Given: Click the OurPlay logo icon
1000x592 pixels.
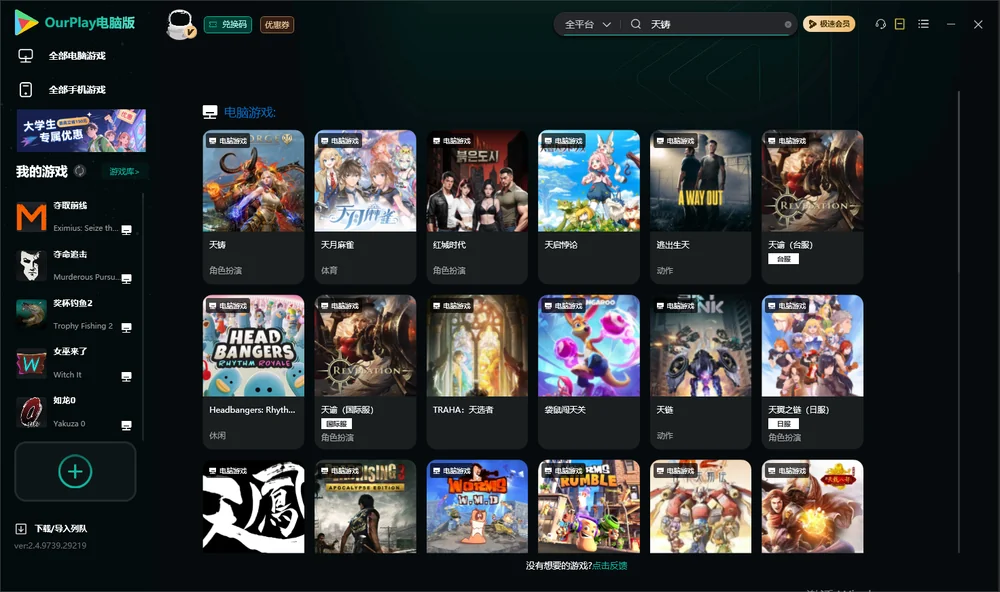Looking at the screenshot, I should point(26,23).
